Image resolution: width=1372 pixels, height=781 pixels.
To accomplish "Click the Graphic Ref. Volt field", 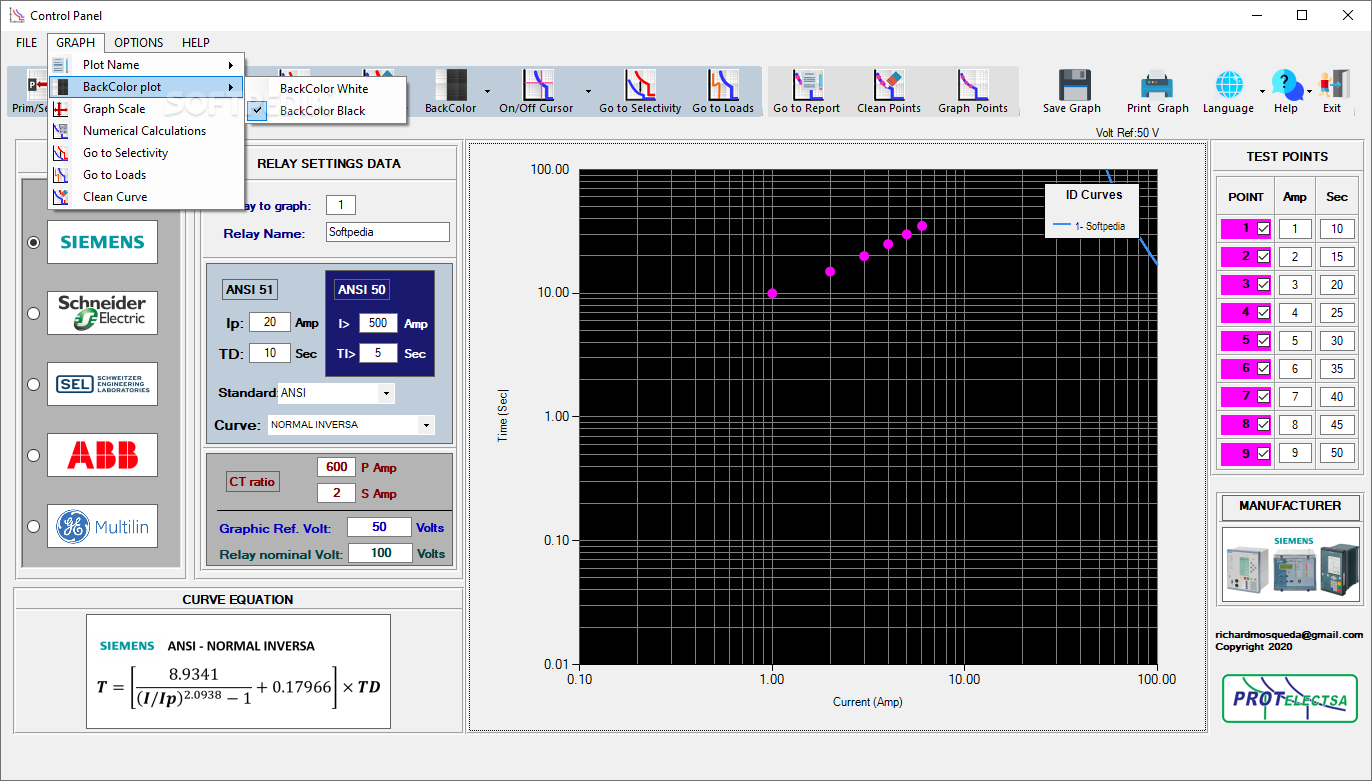I will click(379, 527).
